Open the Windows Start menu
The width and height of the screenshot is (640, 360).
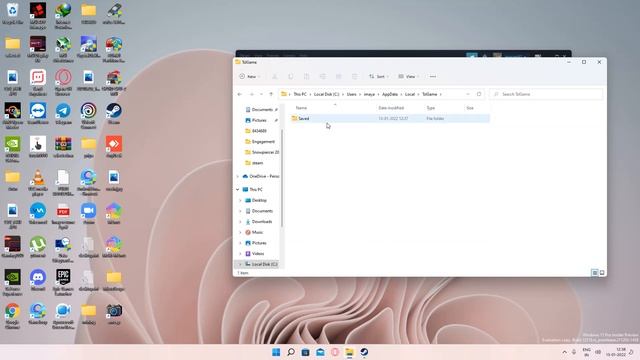click(x=276, y=352)
